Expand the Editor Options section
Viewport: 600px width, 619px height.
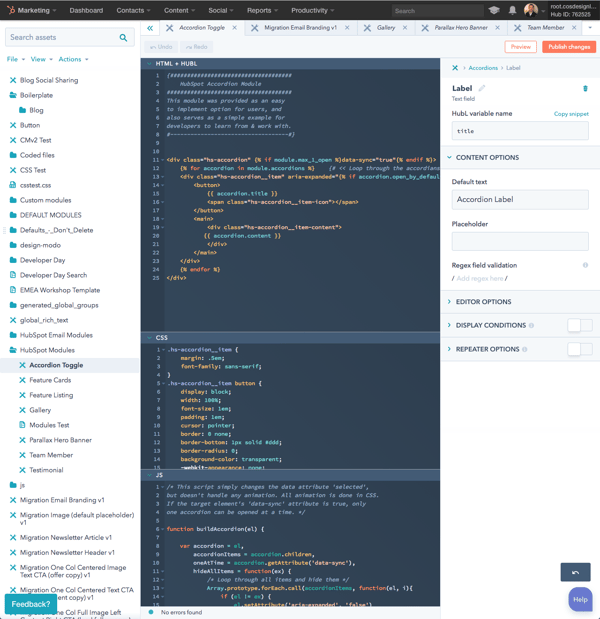tap(484, 301)
